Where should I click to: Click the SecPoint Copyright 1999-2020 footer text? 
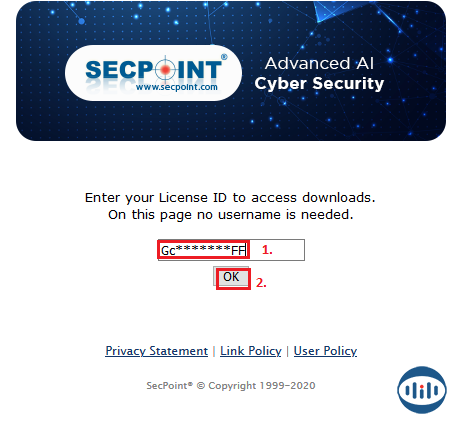point(231,386)
